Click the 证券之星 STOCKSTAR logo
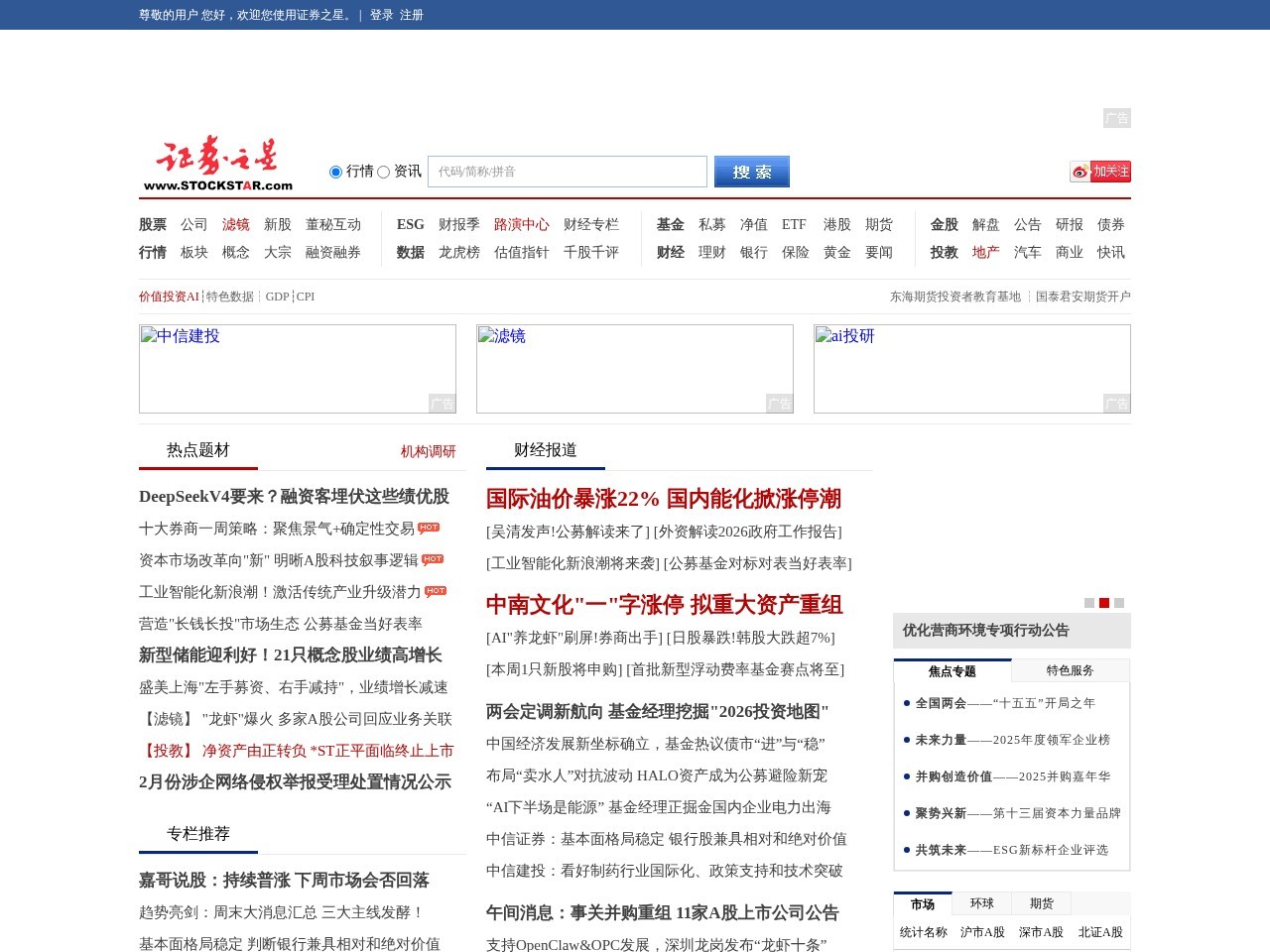The image size is (1270, 952). coord(218,161)
